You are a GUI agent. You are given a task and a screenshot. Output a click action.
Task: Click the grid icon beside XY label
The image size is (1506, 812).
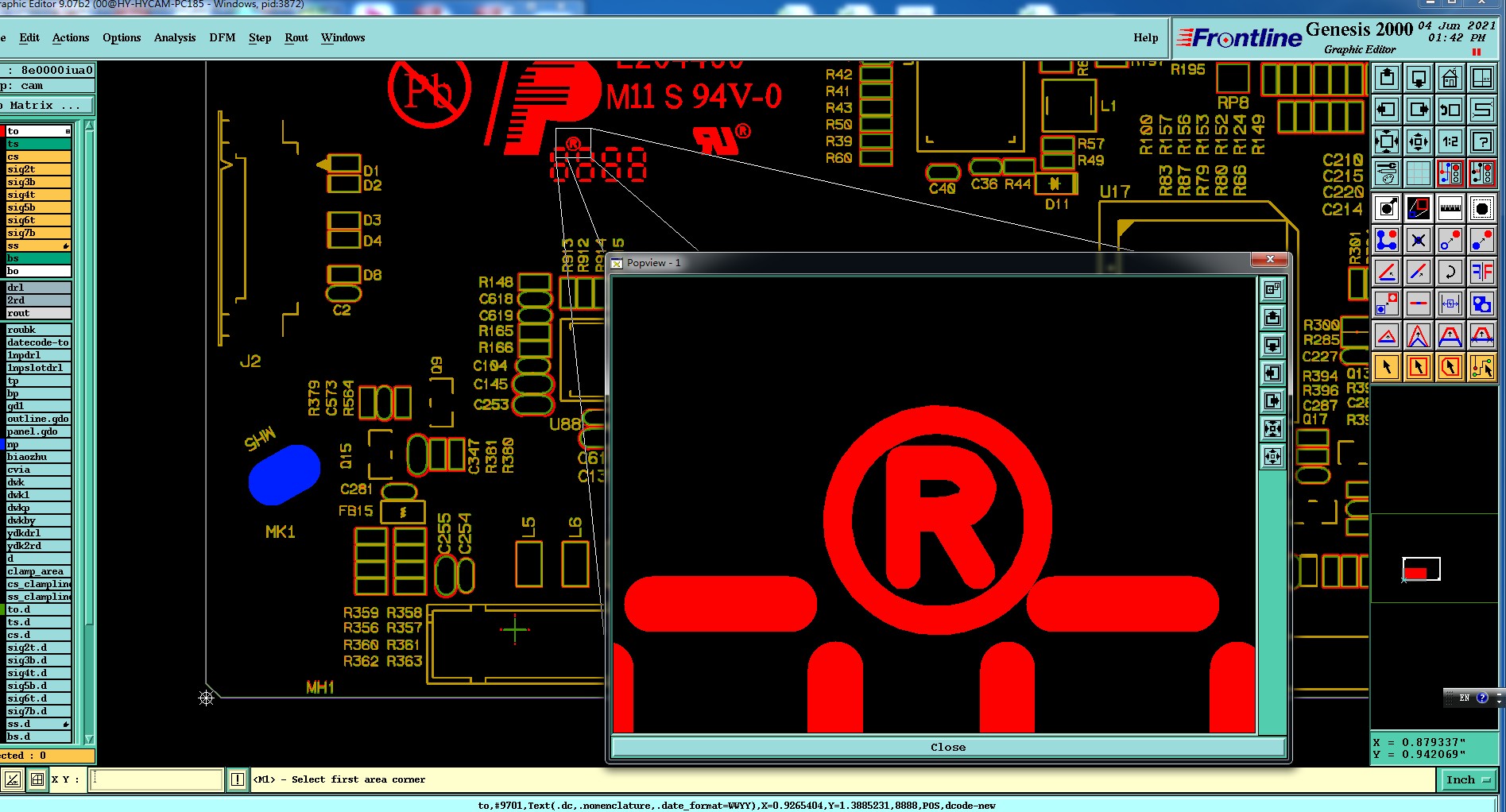point(37,779)
